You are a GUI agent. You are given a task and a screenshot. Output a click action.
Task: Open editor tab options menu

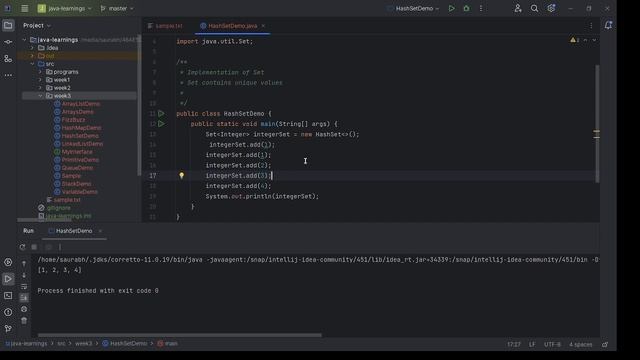click(591, 26)
